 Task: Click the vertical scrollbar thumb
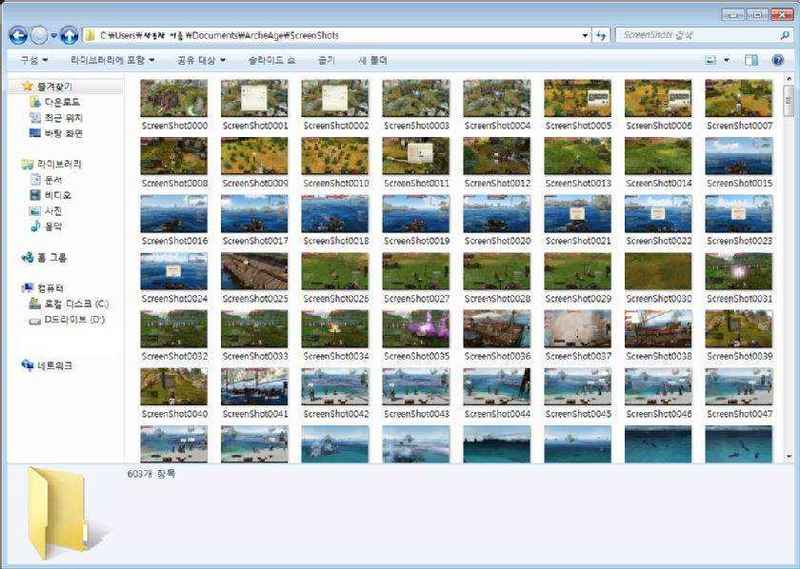tap(789, 101)
